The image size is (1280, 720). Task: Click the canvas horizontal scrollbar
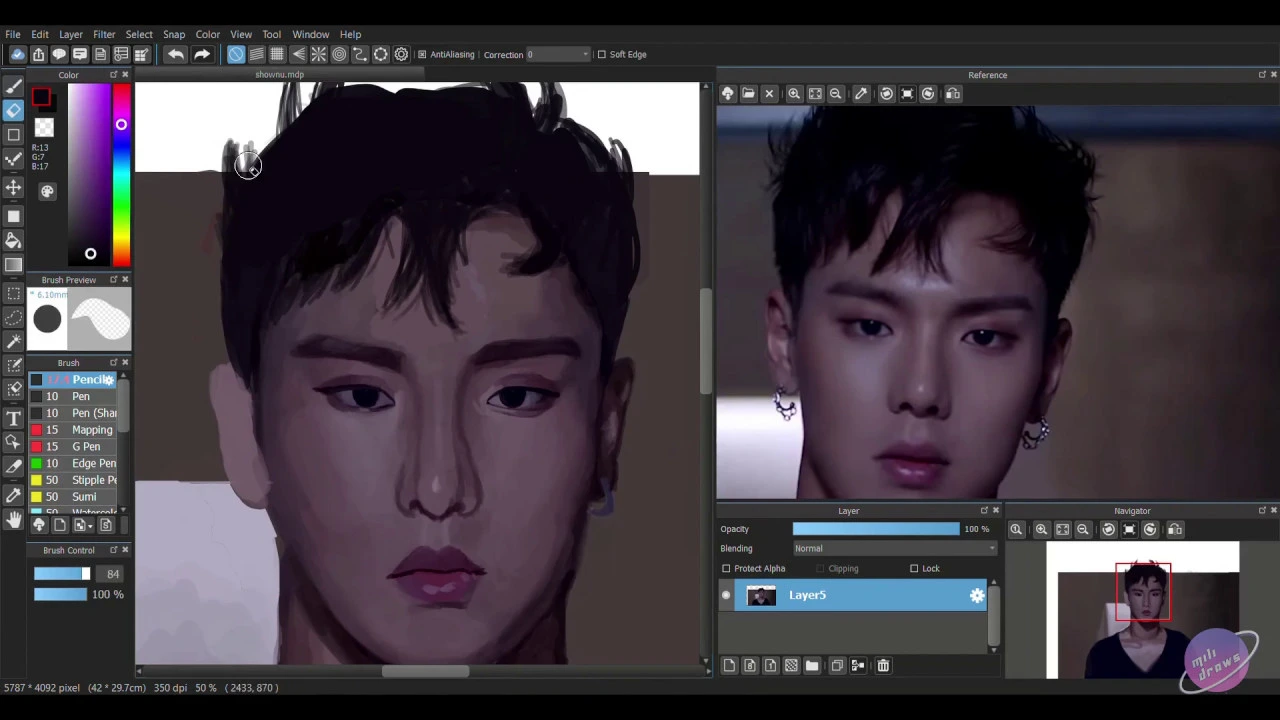(424, 671)
